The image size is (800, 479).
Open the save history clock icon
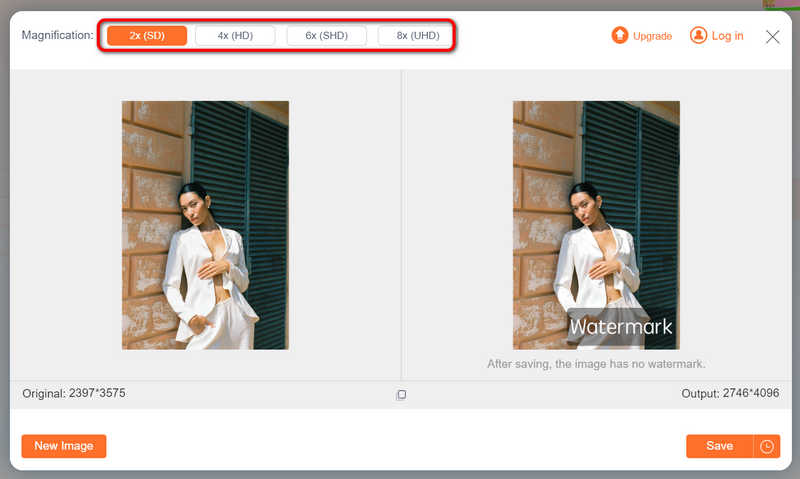[x=767, y=446]
